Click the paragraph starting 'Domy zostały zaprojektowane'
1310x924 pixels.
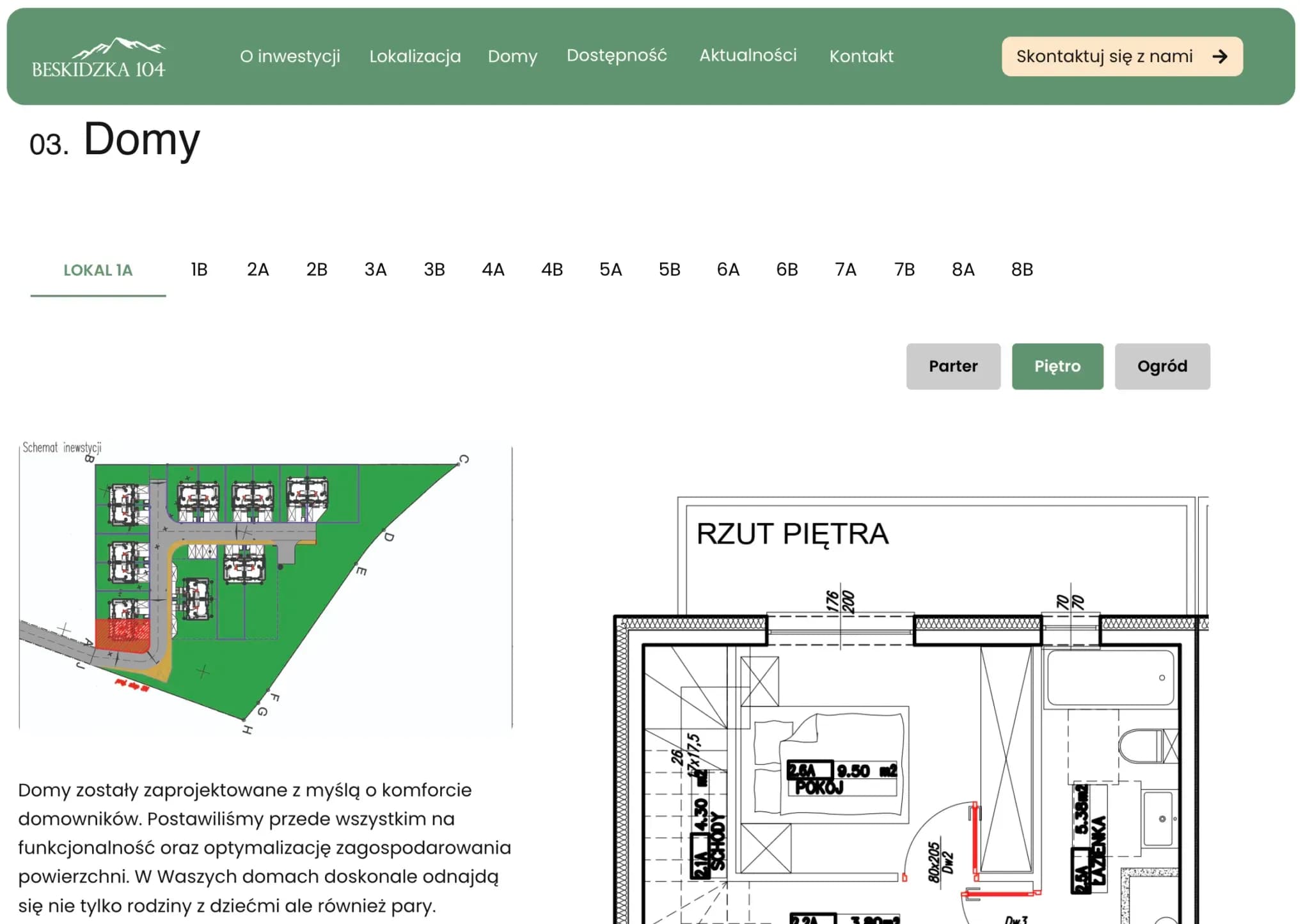tap(264, 848)
